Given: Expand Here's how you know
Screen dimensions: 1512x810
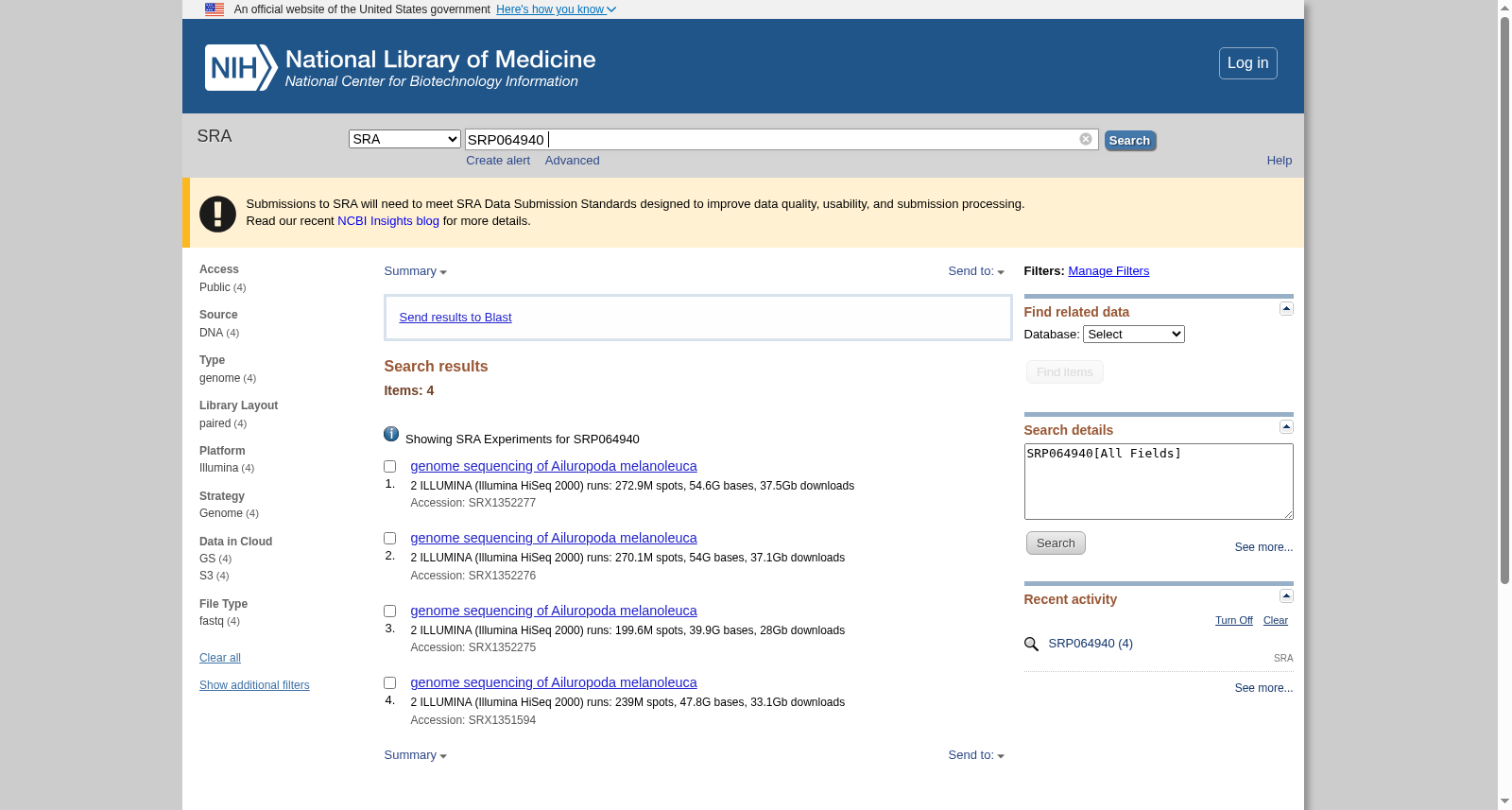Looking at the screenshot, I should point(556,9).
